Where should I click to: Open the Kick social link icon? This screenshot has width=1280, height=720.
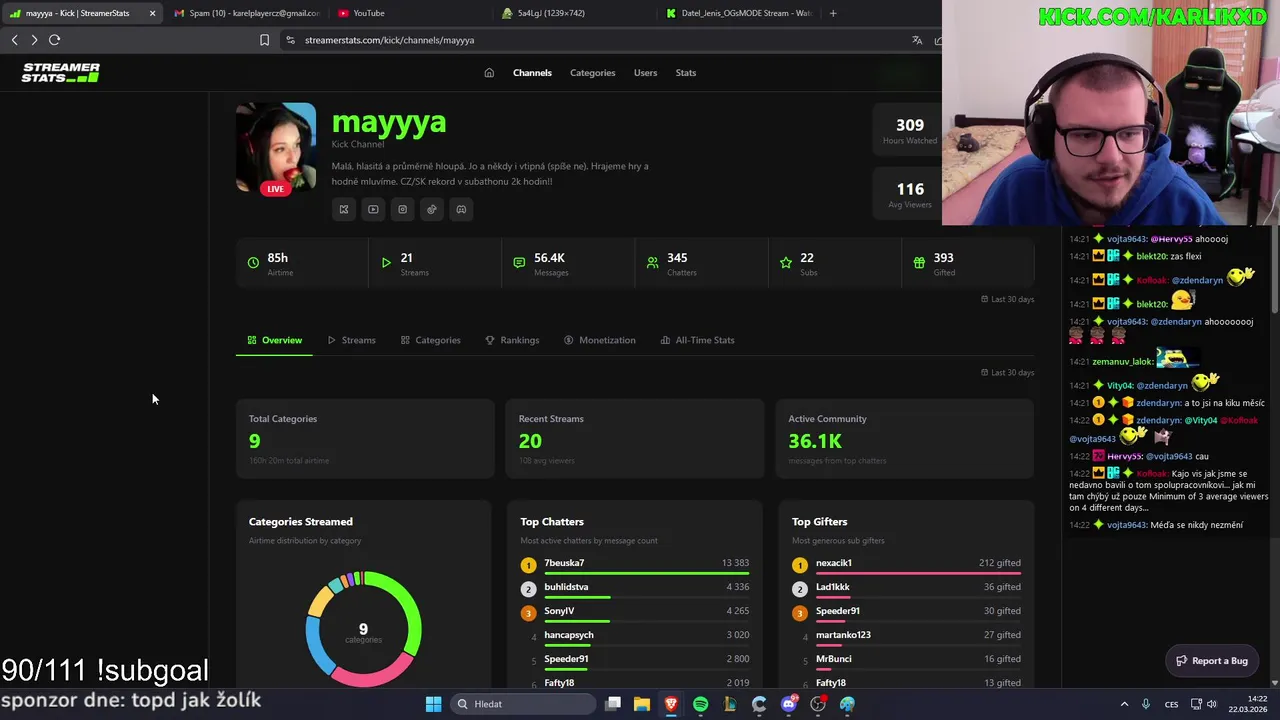(344, 209)
